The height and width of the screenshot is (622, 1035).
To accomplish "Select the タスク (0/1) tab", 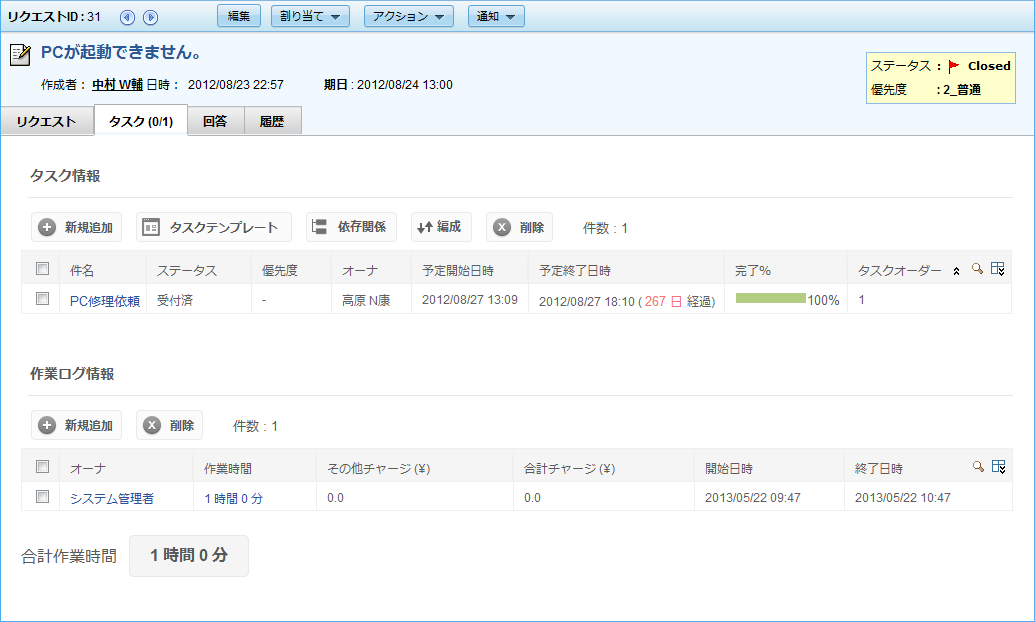I will pyautogui.click(x=141, y=121).
